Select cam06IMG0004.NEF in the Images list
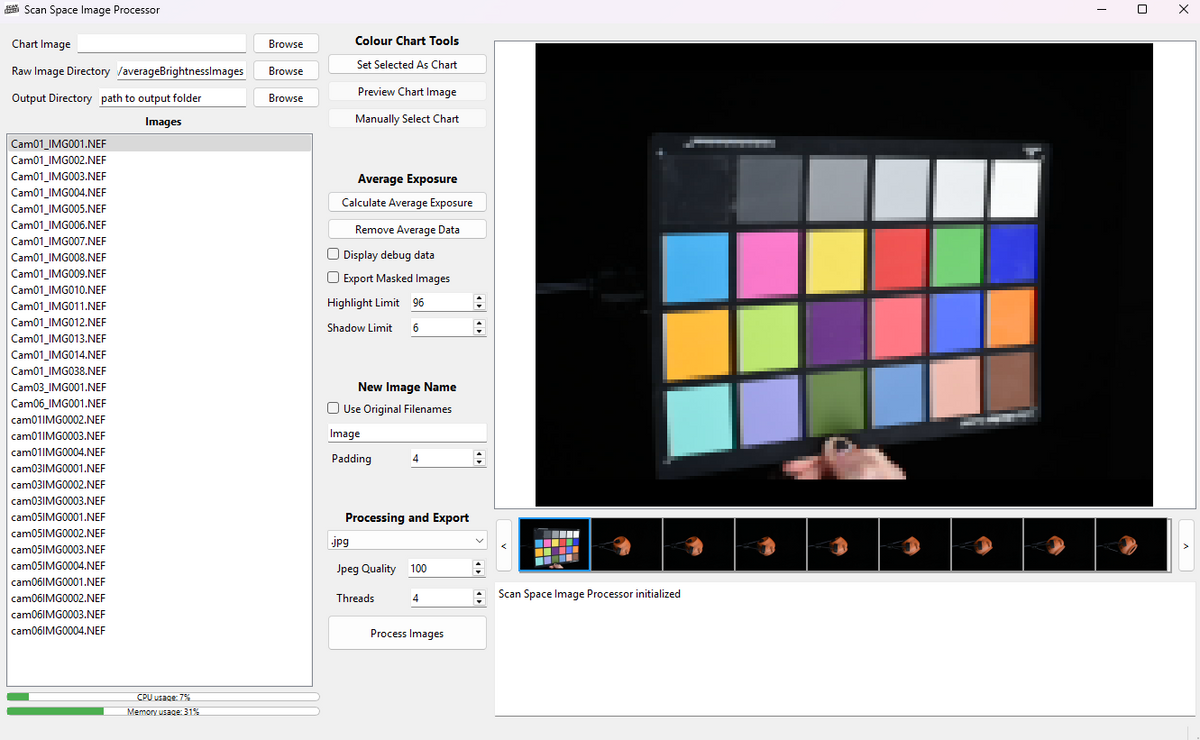The width and height of the screenshot is (1200, 740). [160, 631]
